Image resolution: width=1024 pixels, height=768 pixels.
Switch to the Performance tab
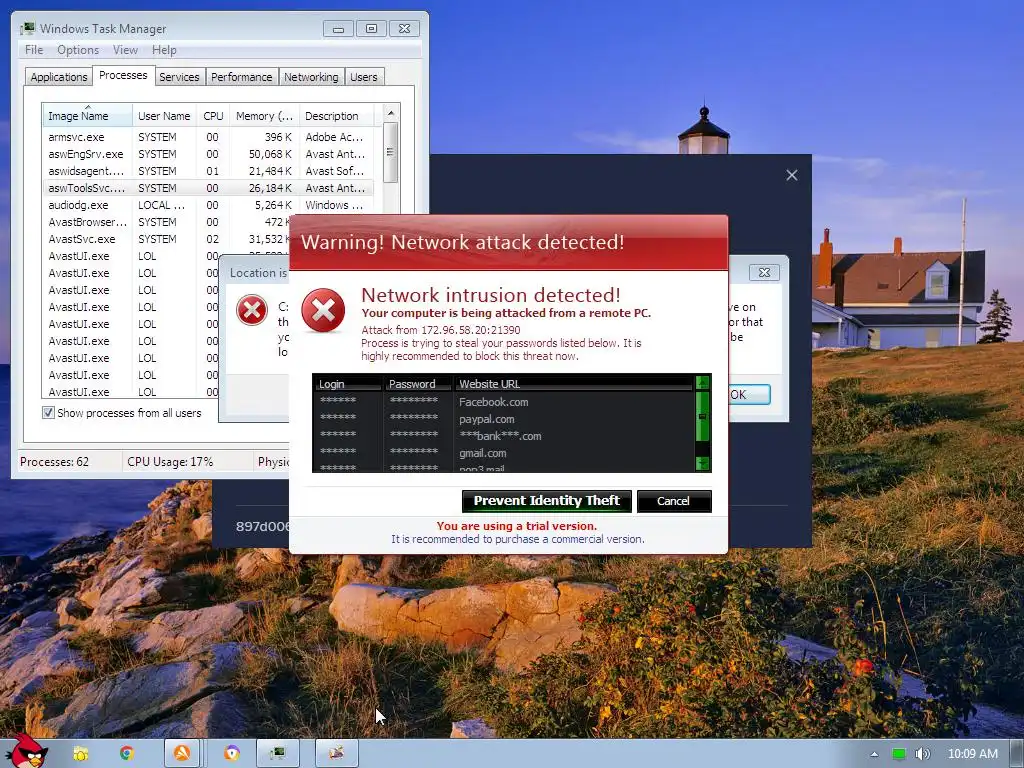point(242,77)
